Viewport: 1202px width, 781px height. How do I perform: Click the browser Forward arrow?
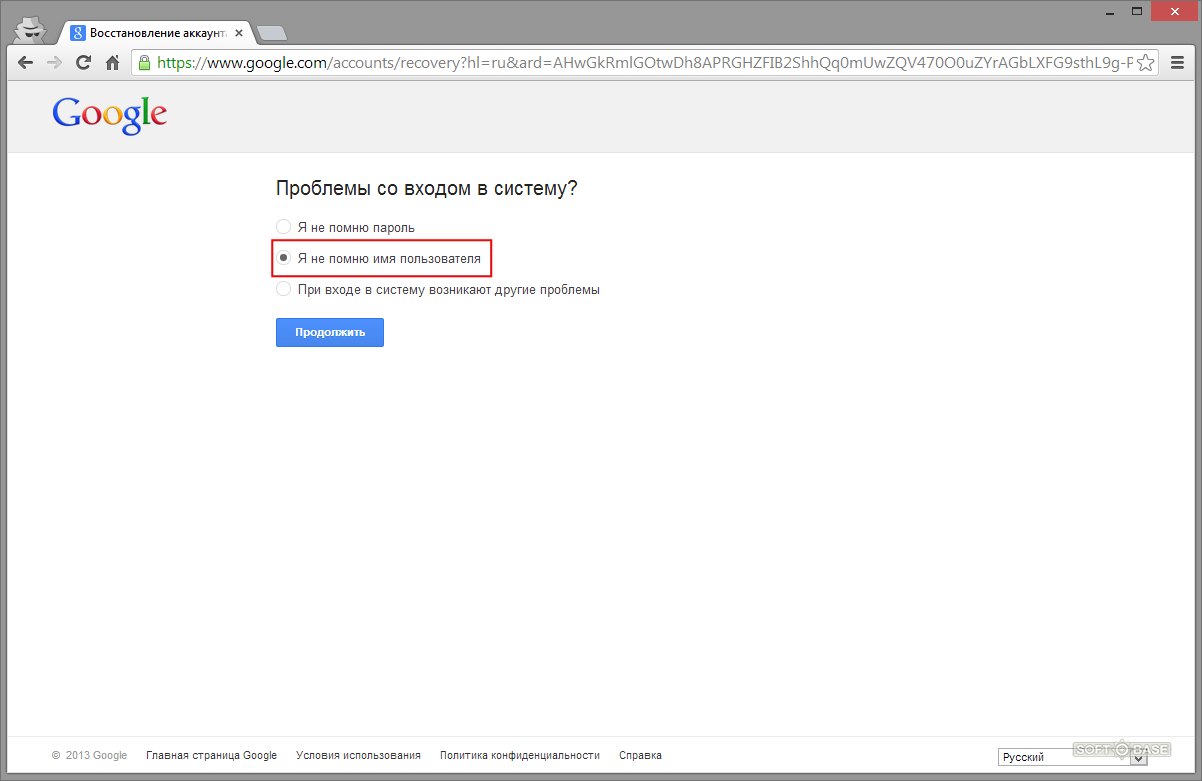[54, 62]
